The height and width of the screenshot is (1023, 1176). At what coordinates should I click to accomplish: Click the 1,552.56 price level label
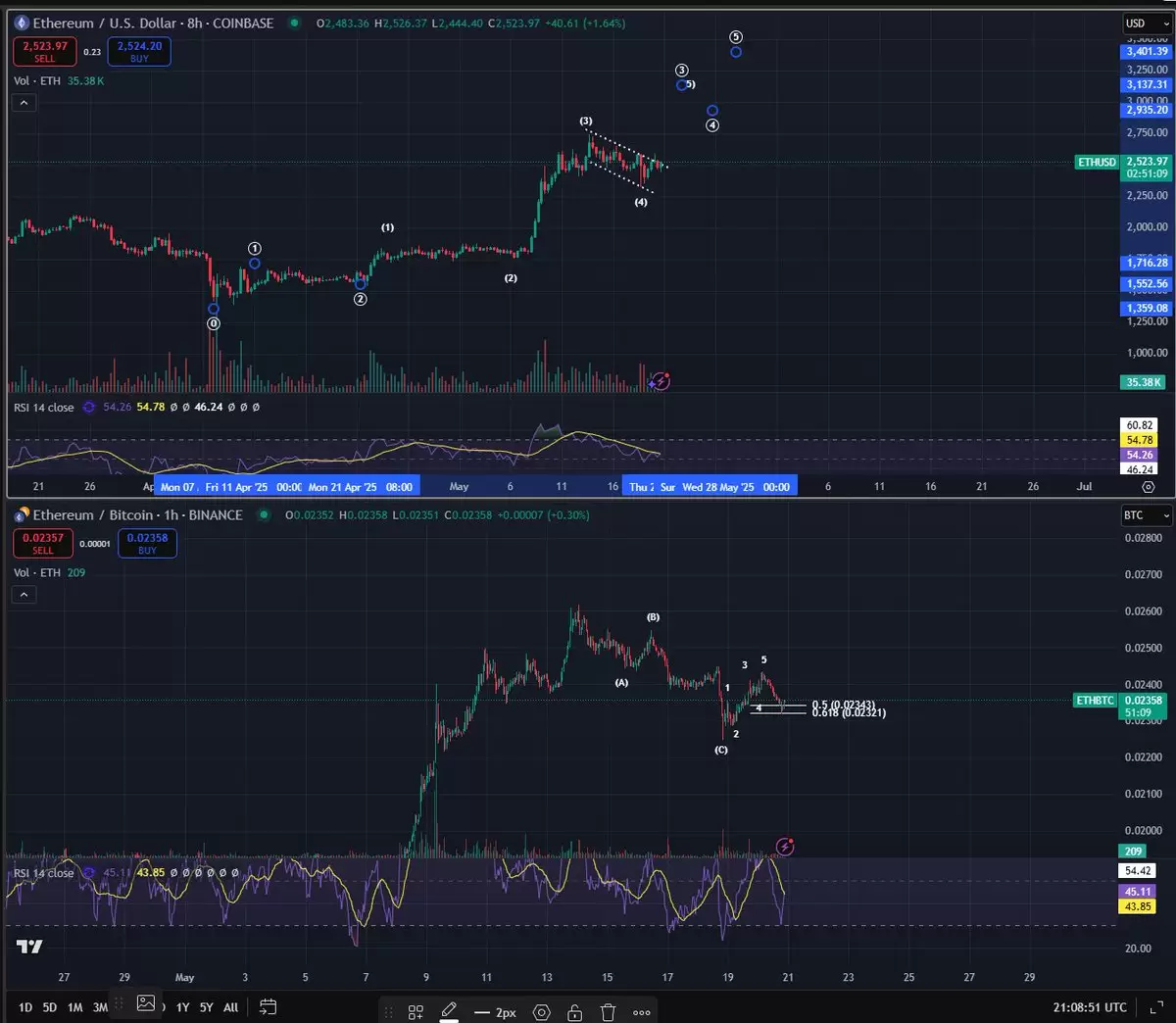1147,284
